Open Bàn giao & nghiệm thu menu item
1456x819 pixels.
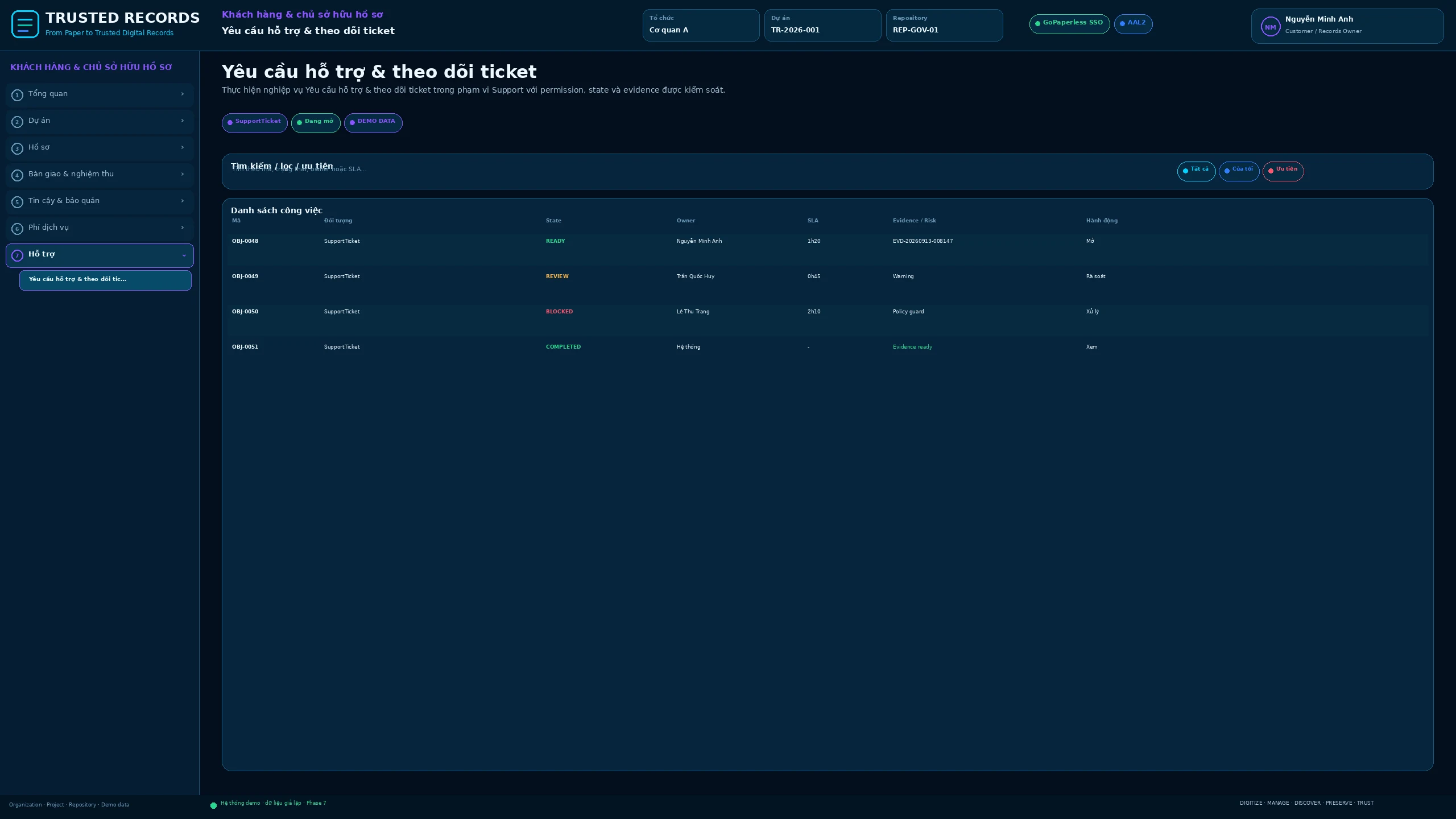click(x=100, y=175)
